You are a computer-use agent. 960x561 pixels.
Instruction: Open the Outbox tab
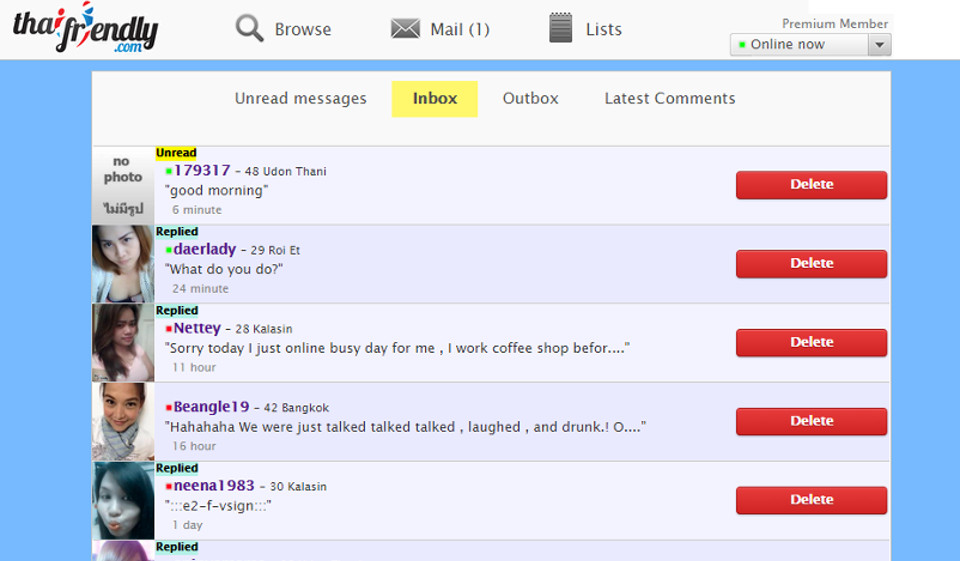click(530, 99)
